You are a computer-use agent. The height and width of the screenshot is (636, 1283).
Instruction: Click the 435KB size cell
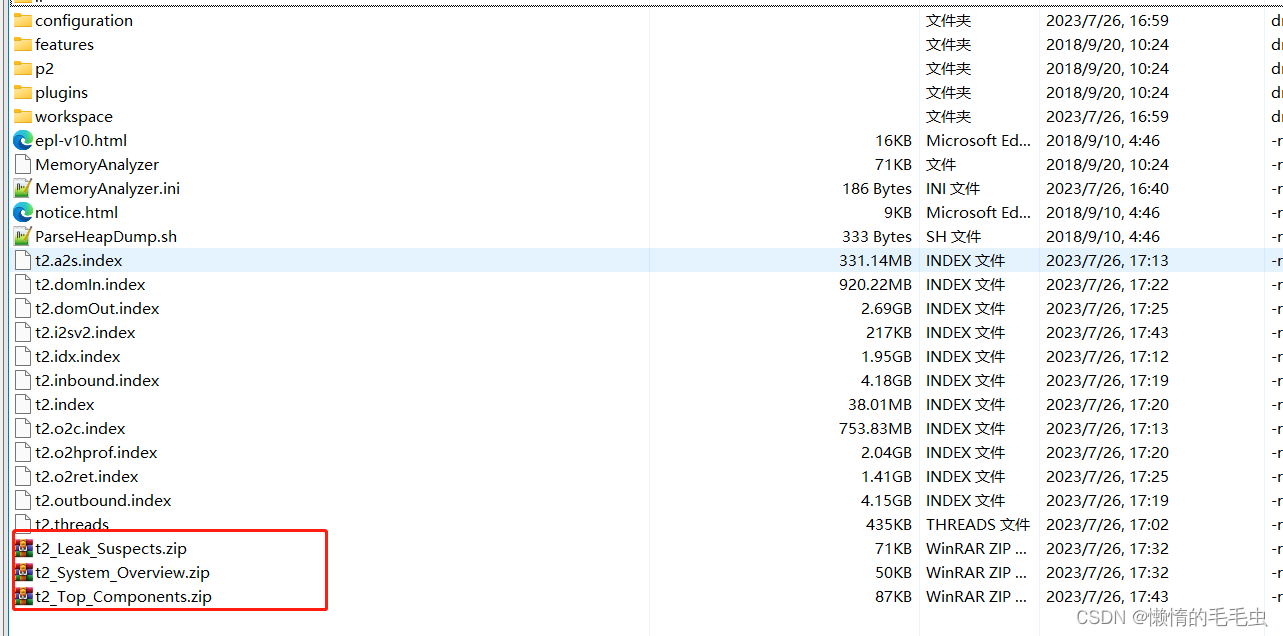[889, 524]
